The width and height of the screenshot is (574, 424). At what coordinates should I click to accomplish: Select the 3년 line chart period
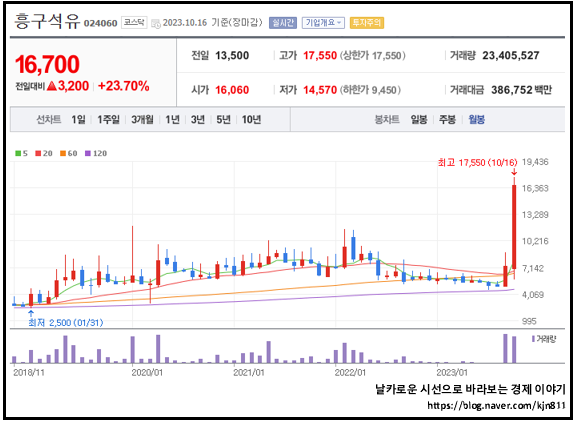[198, 119]
